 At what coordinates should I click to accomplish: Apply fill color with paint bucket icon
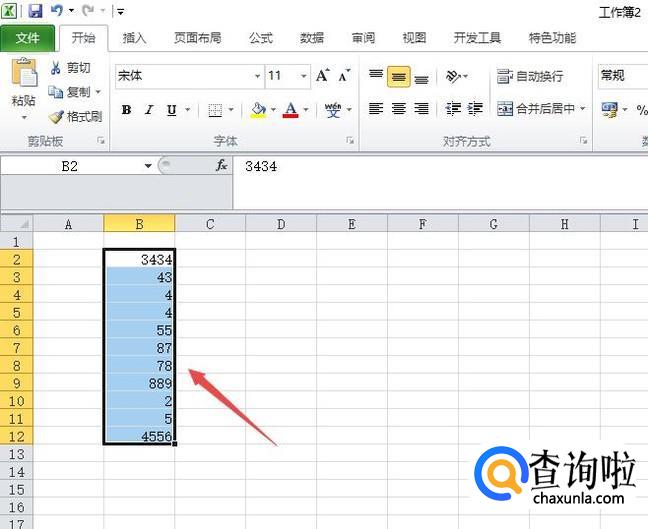pos(259,110)
